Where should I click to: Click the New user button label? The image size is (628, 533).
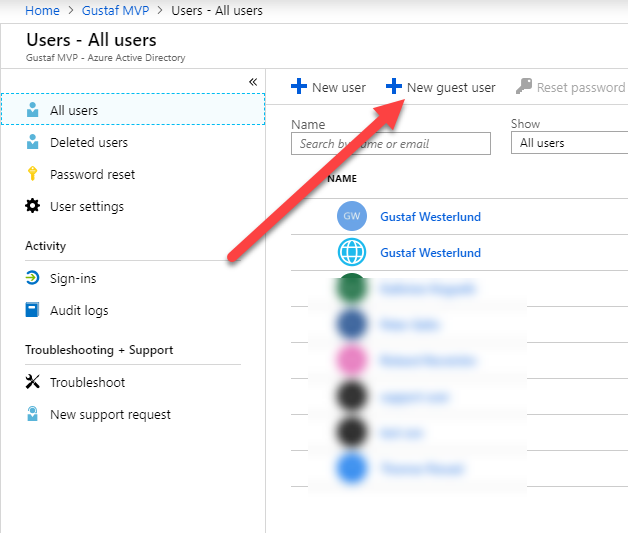(x=339, y=87)
